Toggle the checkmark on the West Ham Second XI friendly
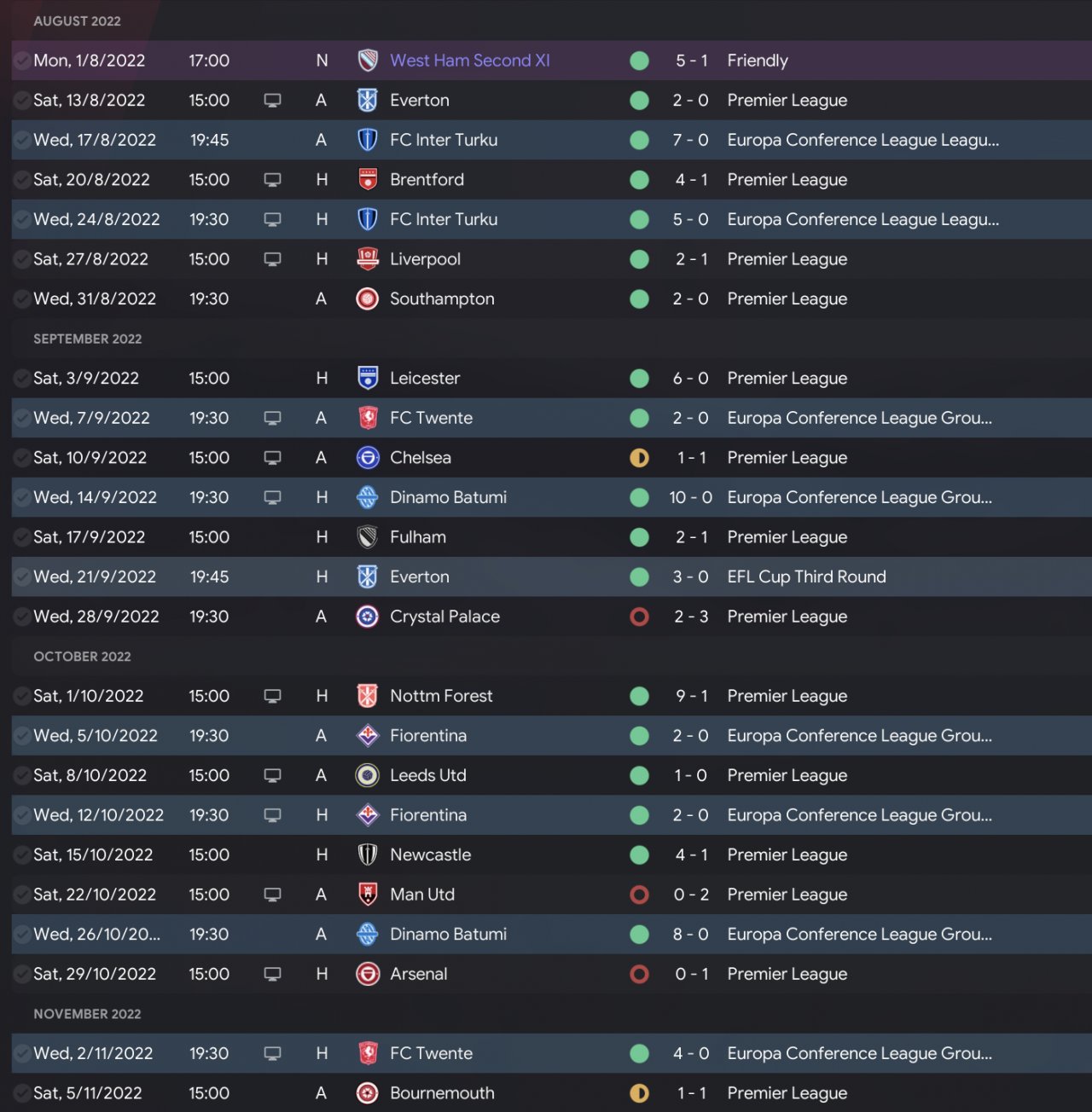 point(22,61)
